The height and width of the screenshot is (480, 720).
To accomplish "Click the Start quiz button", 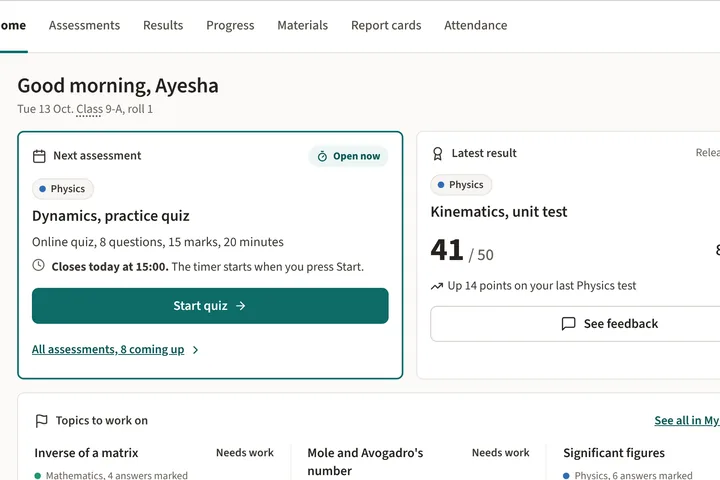I will tap(210, 306).
